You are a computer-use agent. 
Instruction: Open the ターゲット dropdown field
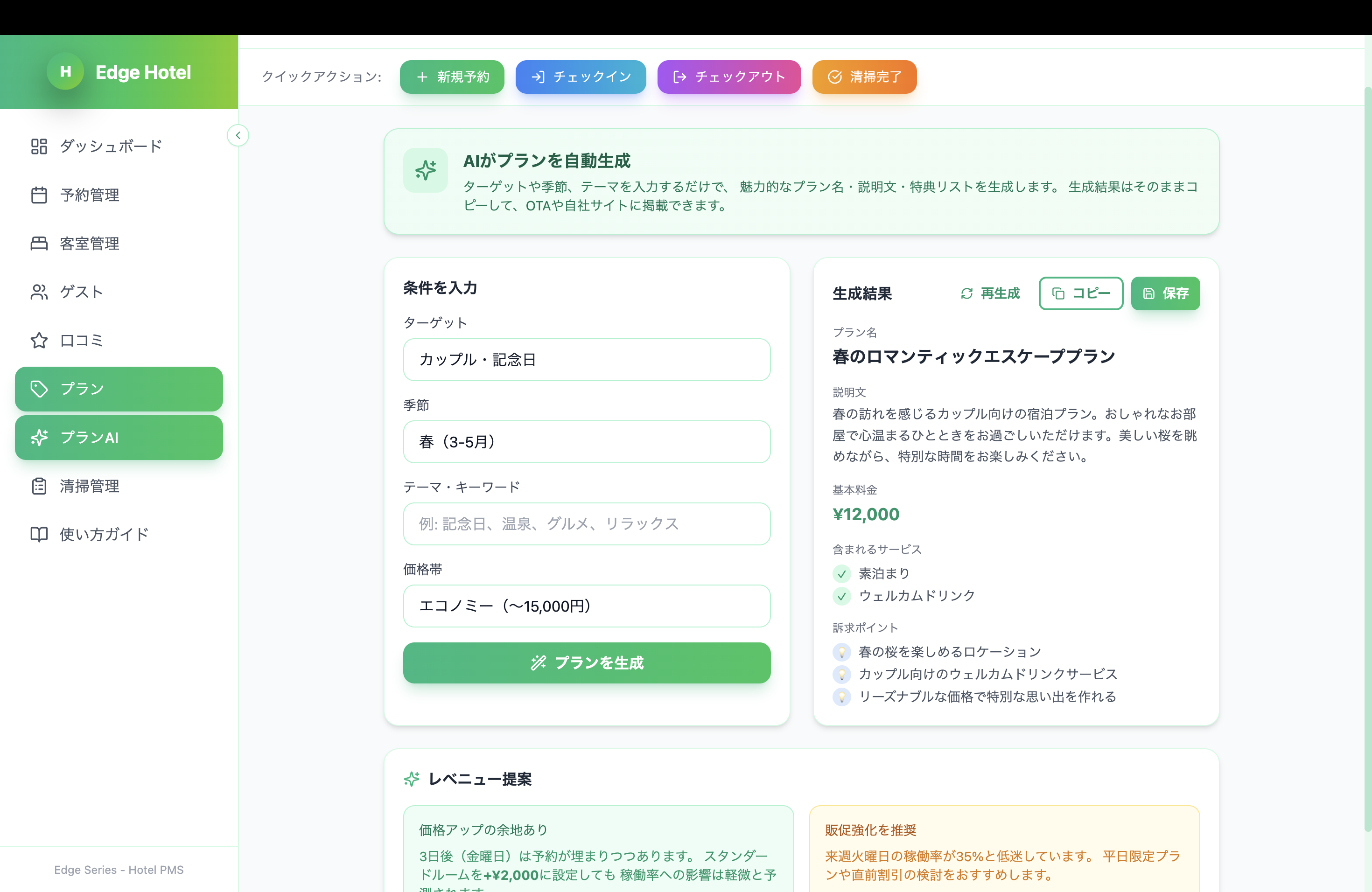click(x=586, y=360)
